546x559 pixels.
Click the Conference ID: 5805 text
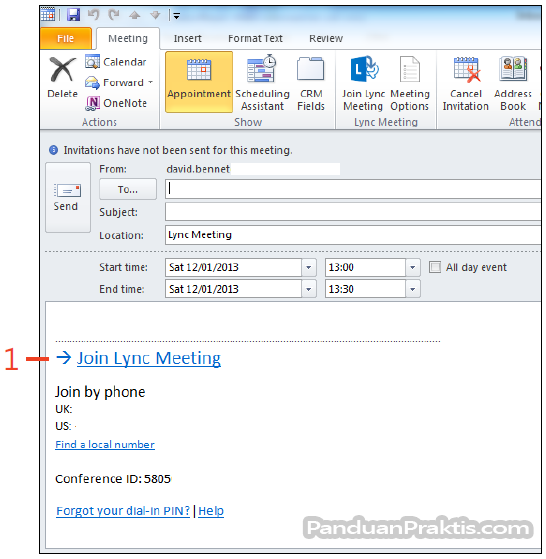(x=113, y=479)
